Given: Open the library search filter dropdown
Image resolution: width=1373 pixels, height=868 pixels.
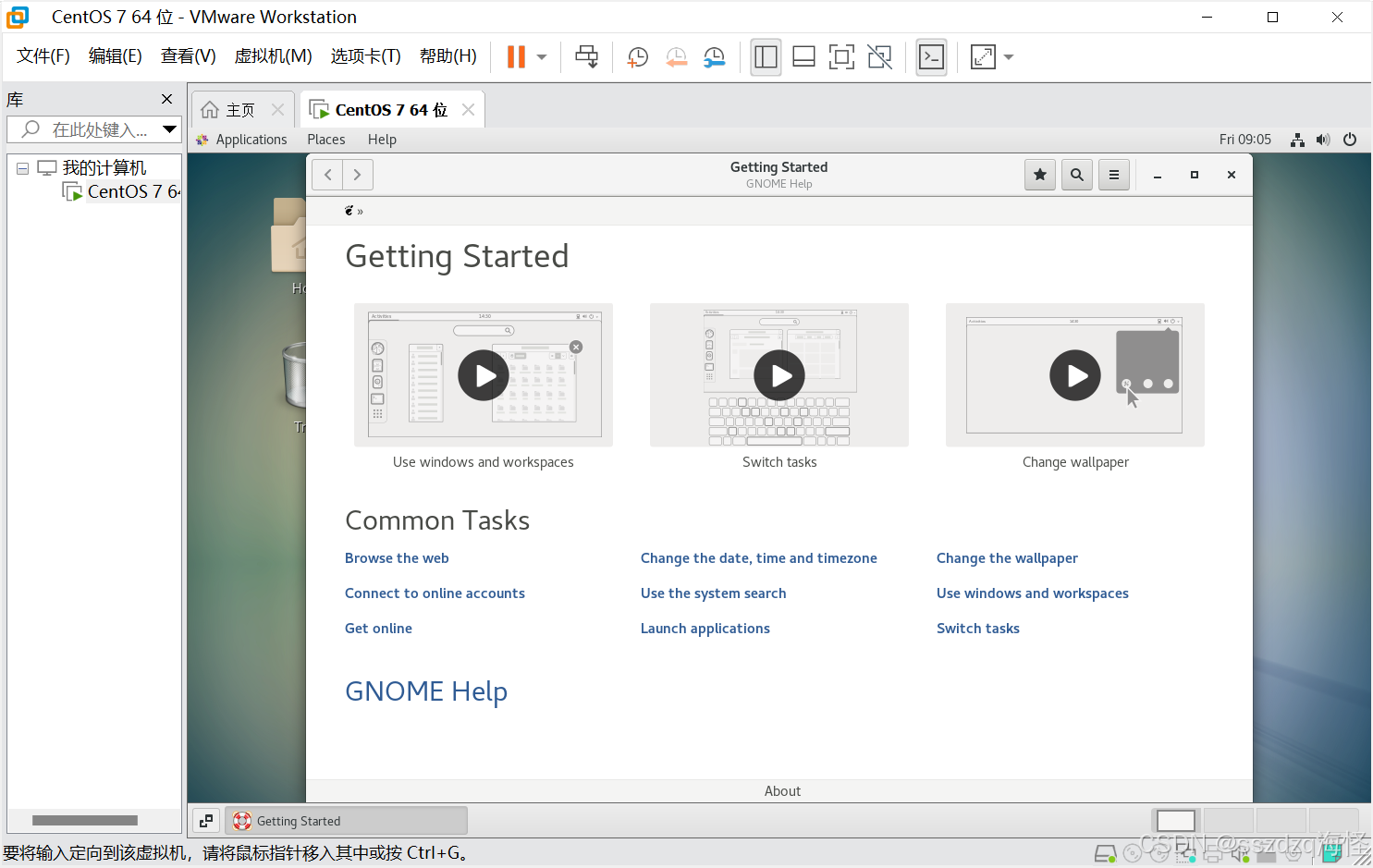Looking at the screenshot, I should tap(169, 129).
